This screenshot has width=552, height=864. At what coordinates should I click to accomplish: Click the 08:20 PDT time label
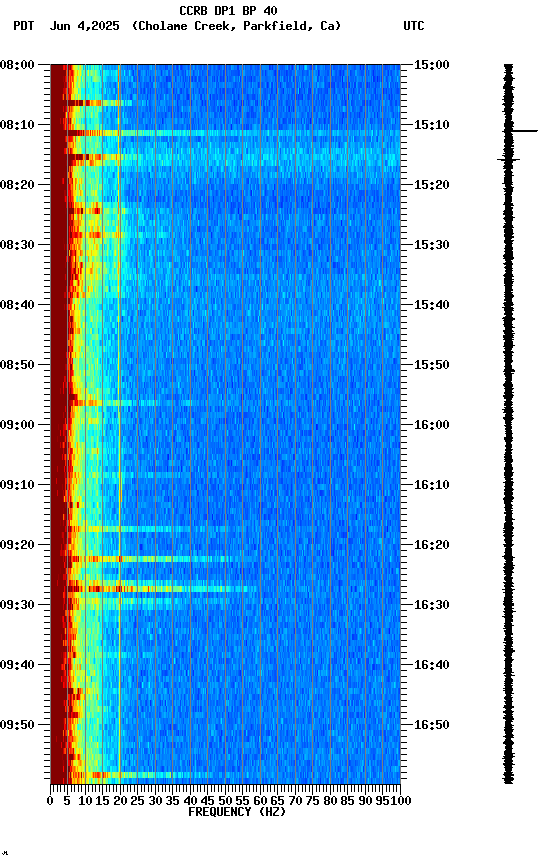17,185
